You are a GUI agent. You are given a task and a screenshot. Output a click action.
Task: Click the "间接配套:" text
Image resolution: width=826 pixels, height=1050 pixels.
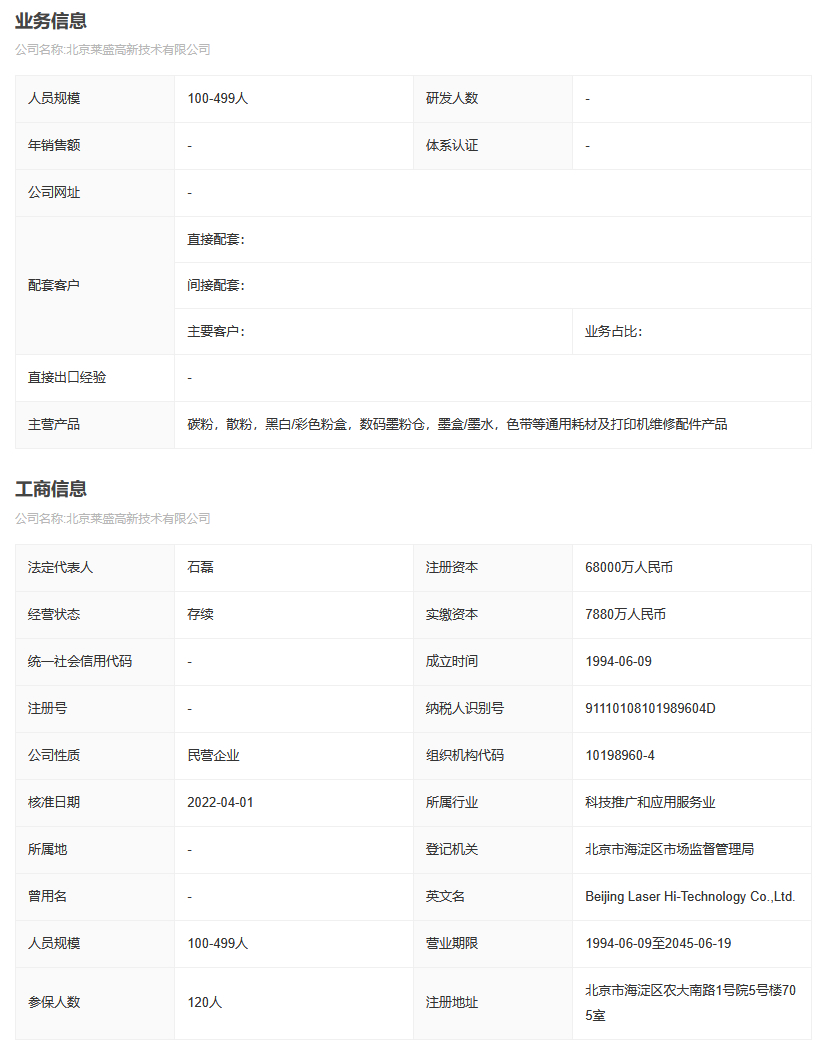point(216,285)
